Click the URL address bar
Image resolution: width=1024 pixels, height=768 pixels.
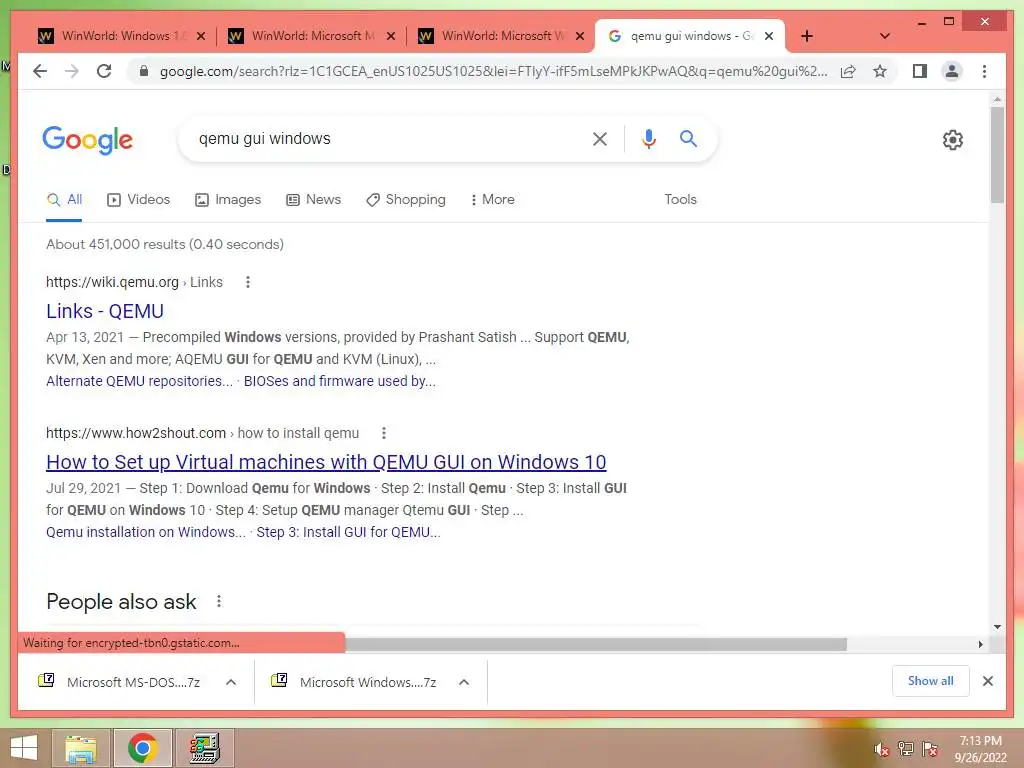click(493, 71)
